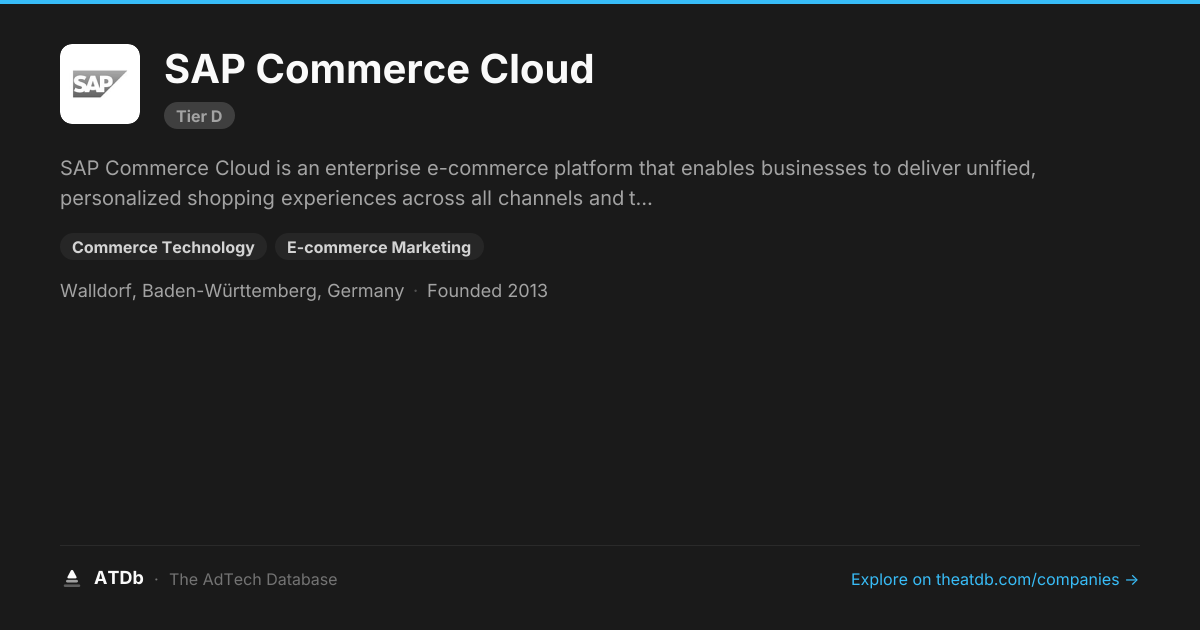Click The AdTech Database tagline

(x=253, y=579)
